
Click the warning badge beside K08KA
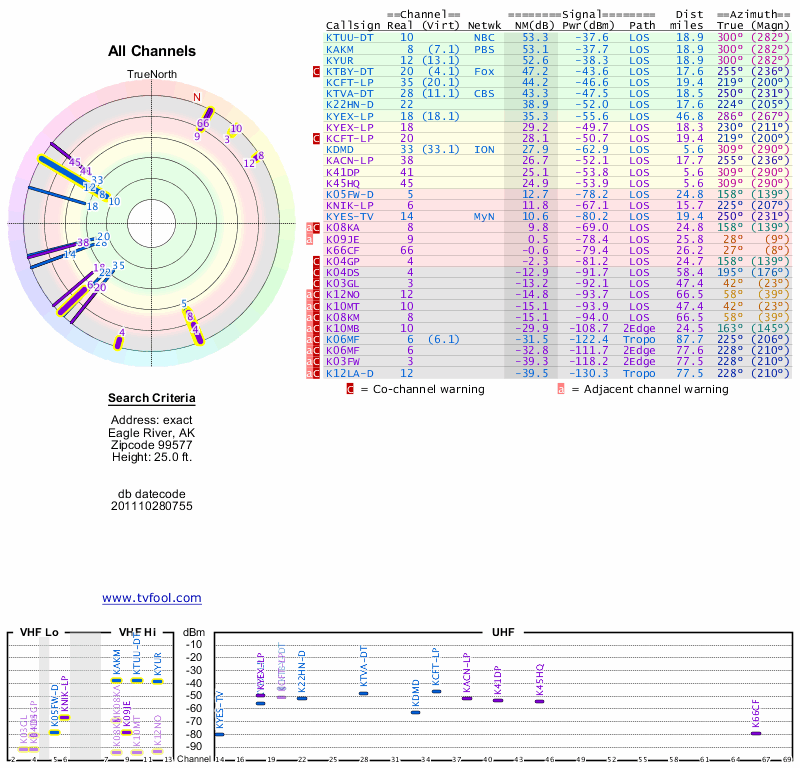[x=313, y=228]
